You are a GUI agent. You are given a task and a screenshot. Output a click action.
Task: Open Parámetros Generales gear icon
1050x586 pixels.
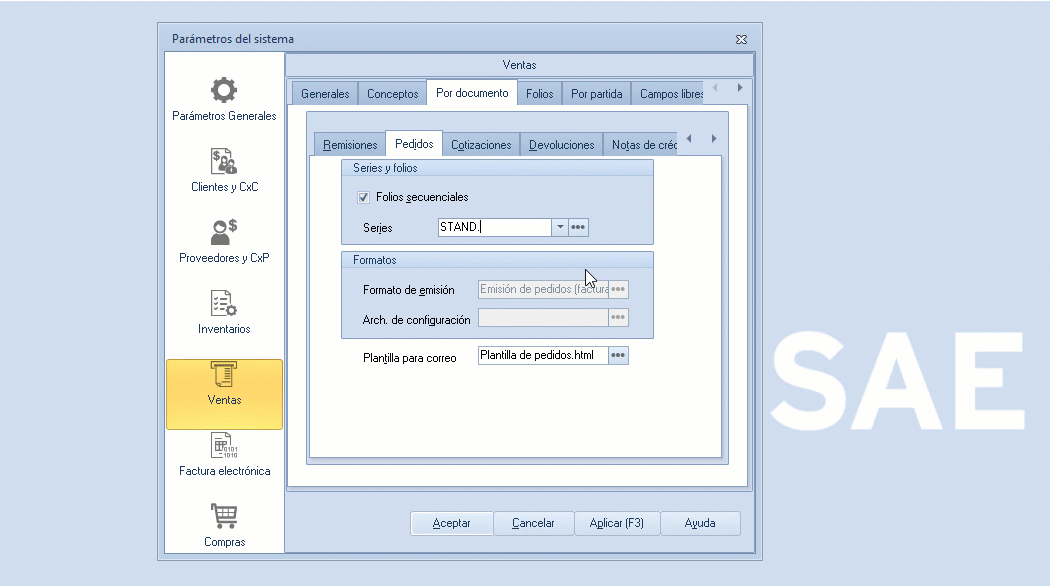[x=224, y=90]
